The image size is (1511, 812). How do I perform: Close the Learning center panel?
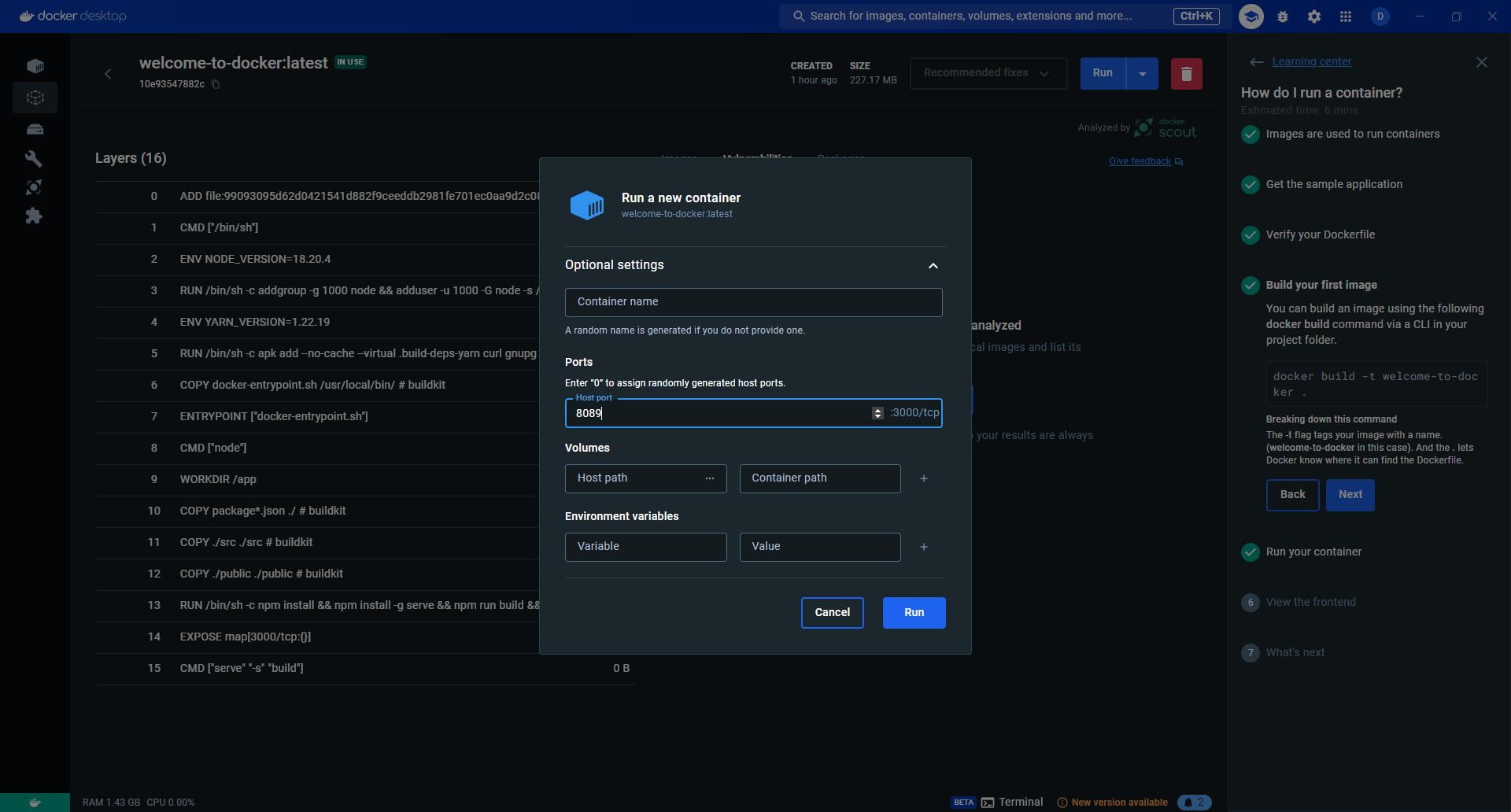(x=1482, y=62)
